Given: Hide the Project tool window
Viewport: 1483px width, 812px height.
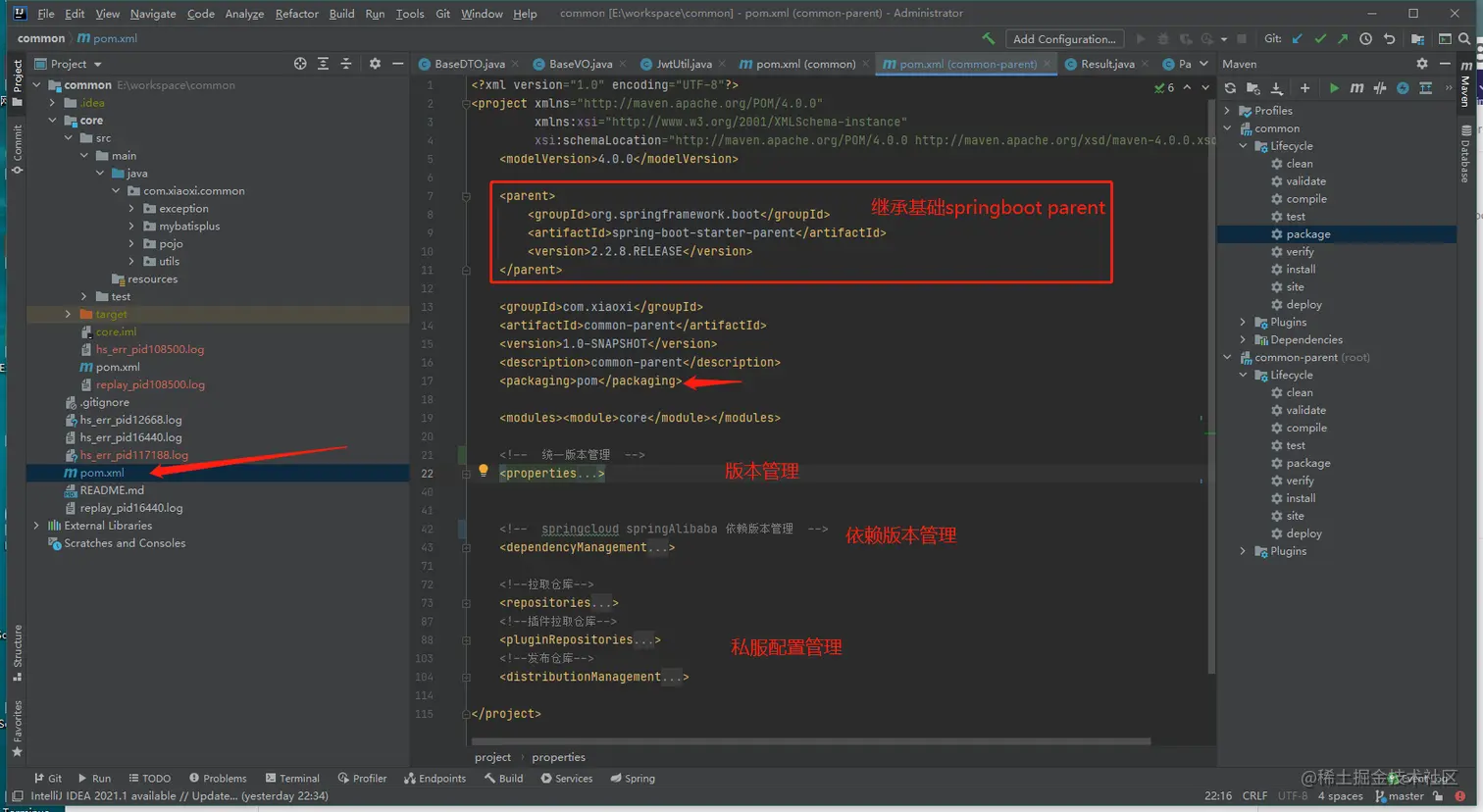Looking at the screenshot, I should (x=397, y=64).
